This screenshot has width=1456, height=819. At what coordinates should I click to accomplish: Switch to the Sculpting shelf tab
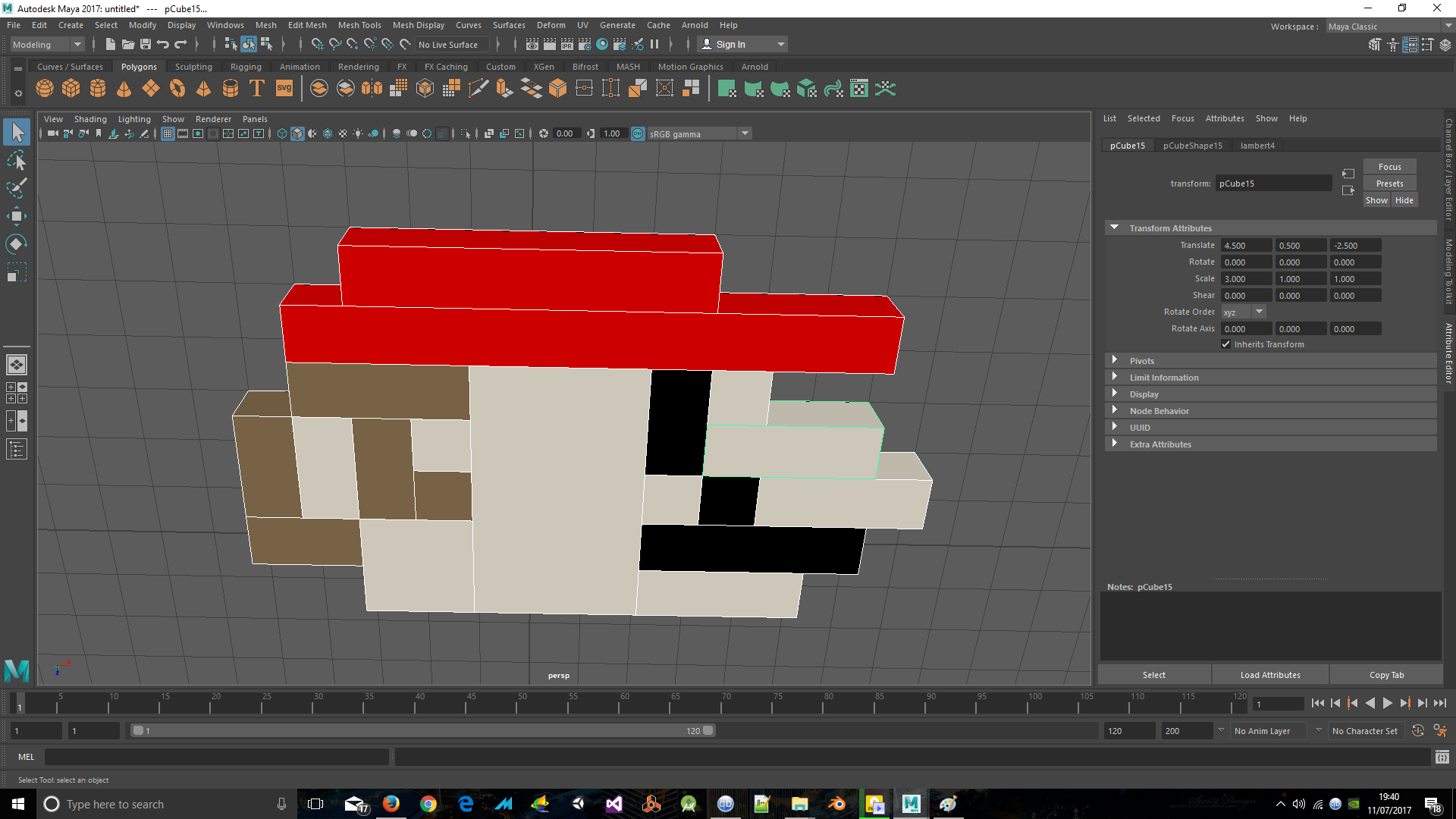coord(193,67)
